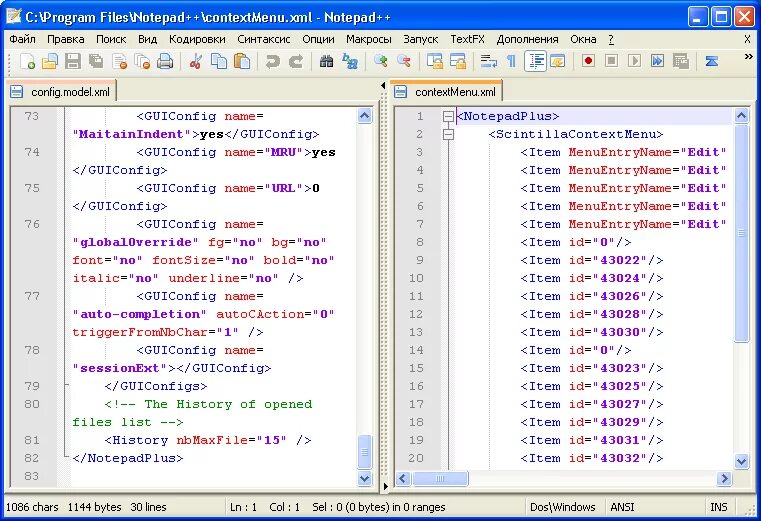Open the Запуск menu

tap(421, 39)
